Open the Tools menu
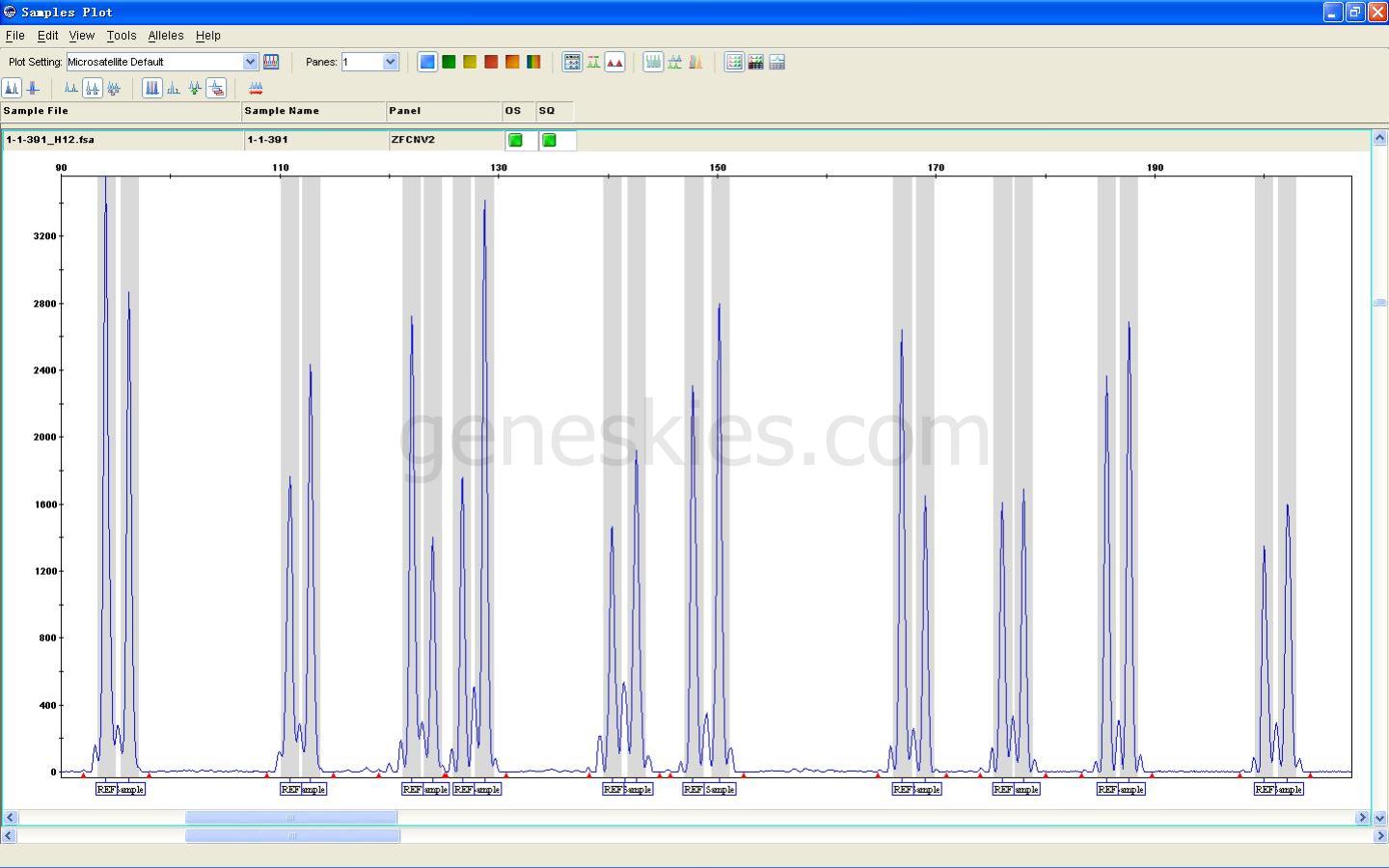This screenshot has height=868, width=1389. [121, 36]
